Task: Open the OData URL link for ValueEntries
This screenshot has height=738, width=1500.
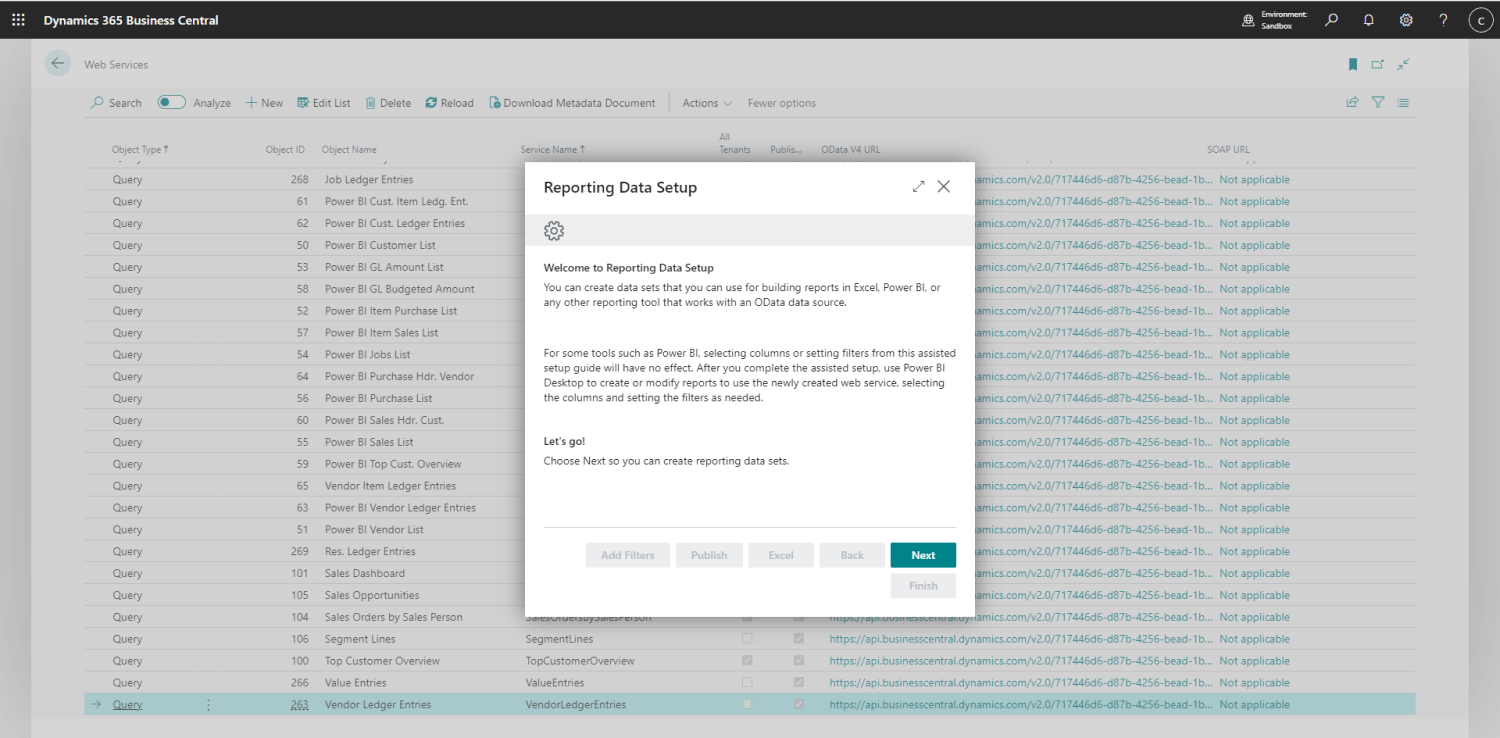Action: click(1019, 683)
